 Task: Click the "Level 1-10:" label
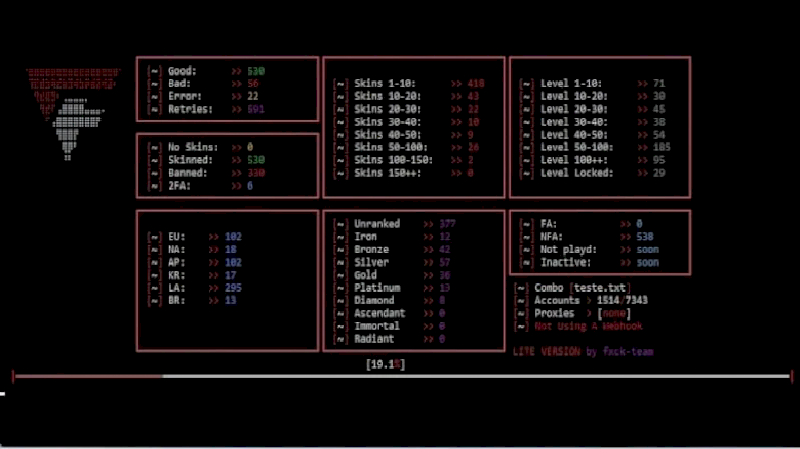click(x=571, y=83)
